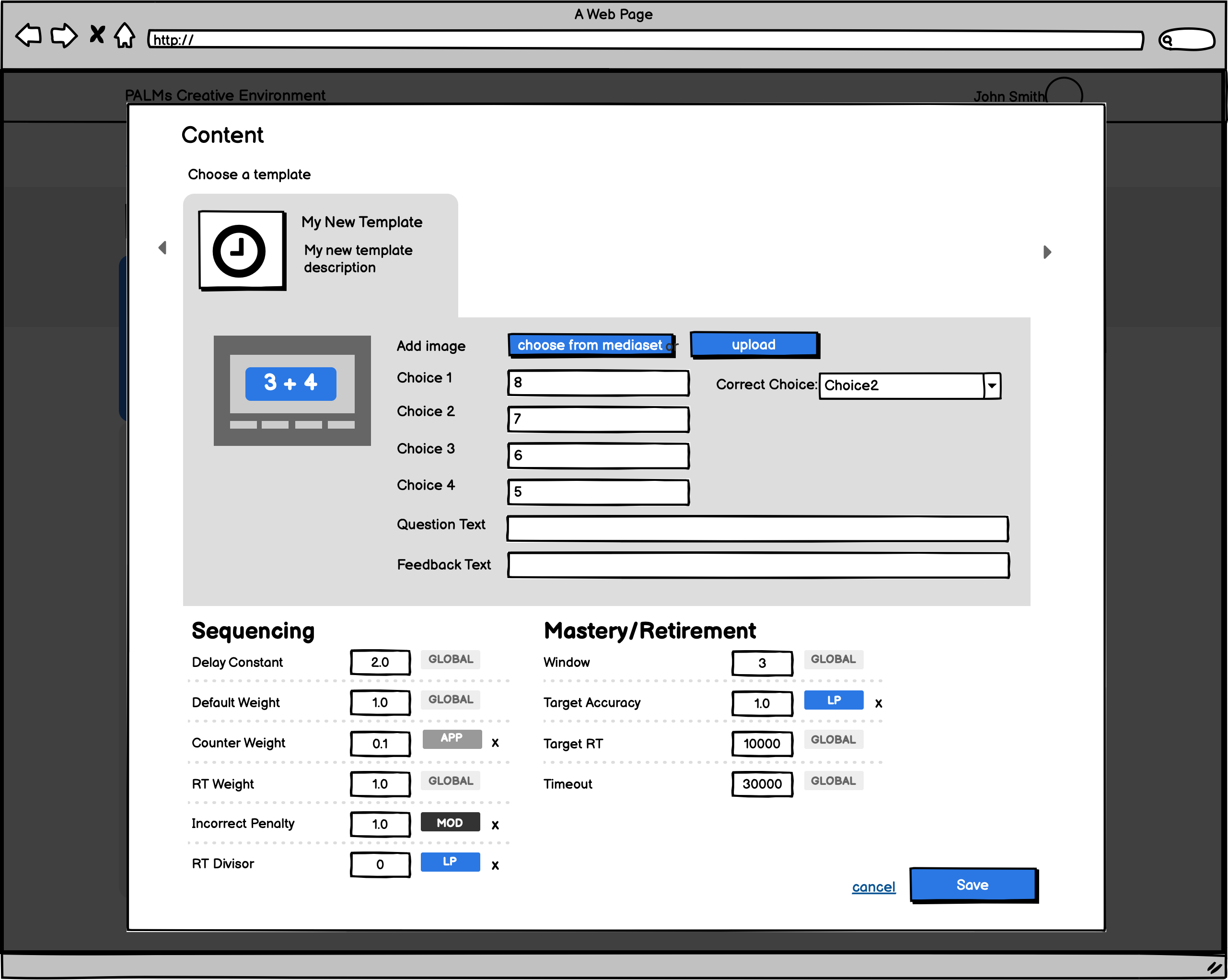Toggle the LP tag for RT Divisor
The width and height of the screenshot is (1228, 980).
[450, 862]
